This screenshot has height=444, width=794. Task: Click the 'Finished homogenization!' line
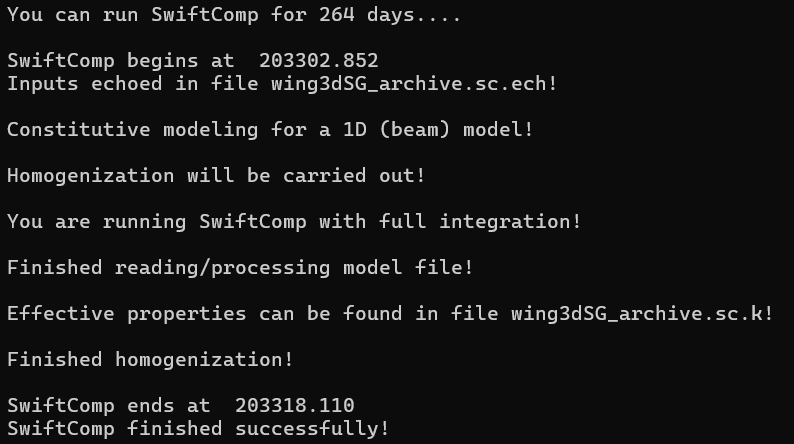pyautogui.click(x=150, y=360)
